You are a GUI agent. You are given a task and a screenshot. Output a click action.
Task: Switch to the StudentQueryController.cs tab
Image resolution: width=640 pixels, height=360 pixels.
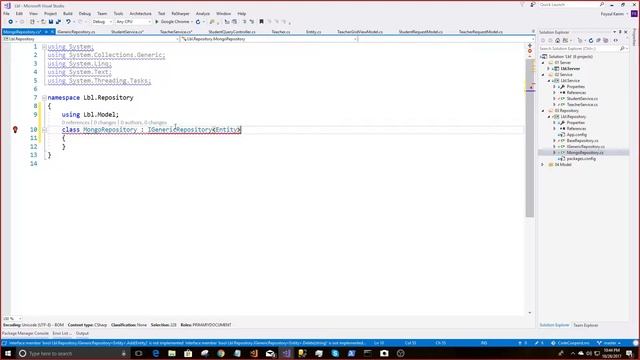[232, 31]
